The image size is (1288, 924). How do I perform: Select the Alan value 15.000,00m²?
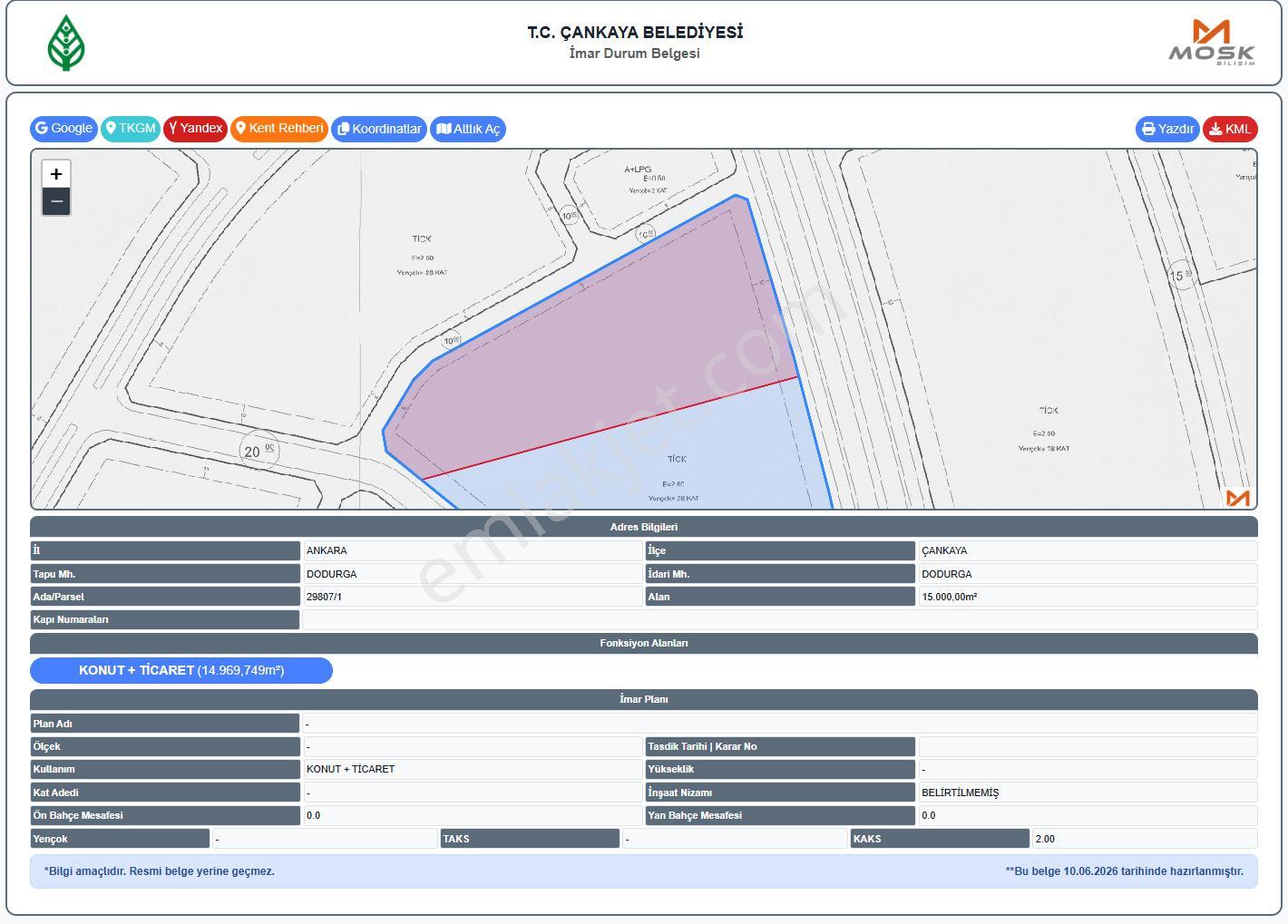pyautogui.click(x=949, y=597)
